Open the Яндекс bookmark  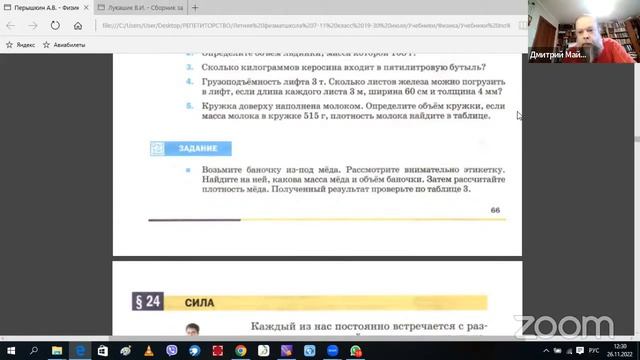click(x=20, y=45)
